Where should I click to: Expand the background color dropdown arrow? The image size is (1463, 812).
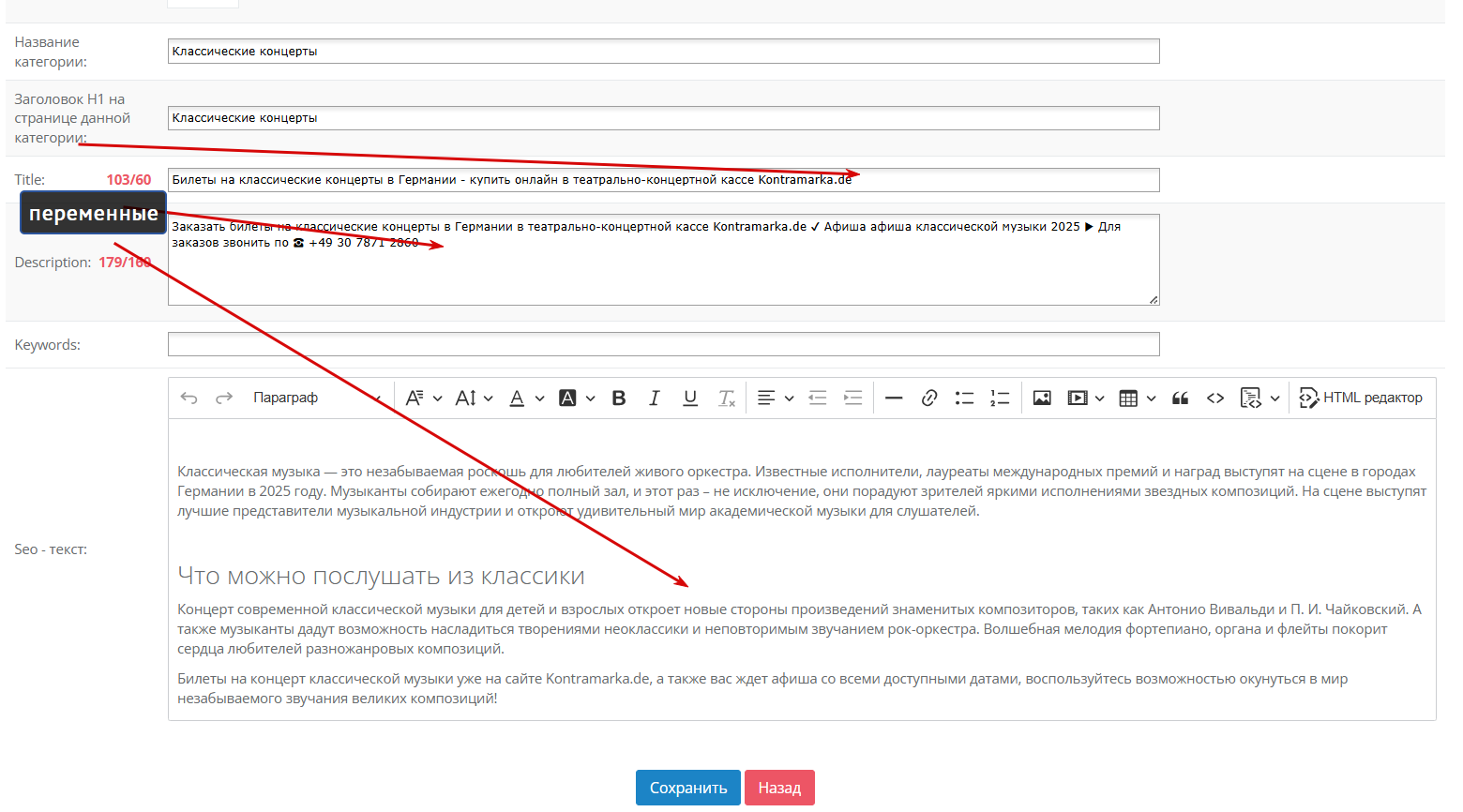click(x=591, y=398)
